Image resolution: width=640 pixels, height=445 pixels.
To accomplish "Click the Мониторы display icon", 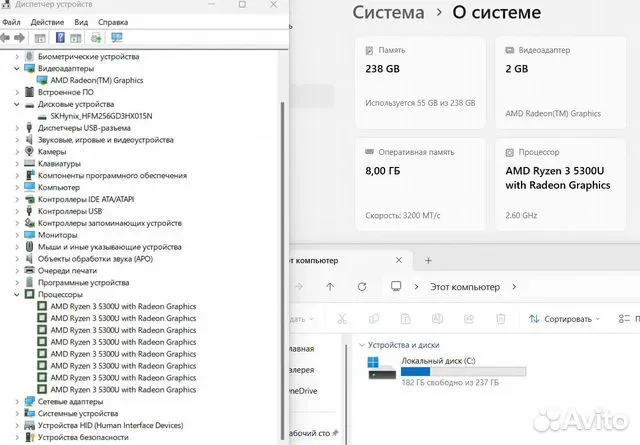I will click(29, 235).
